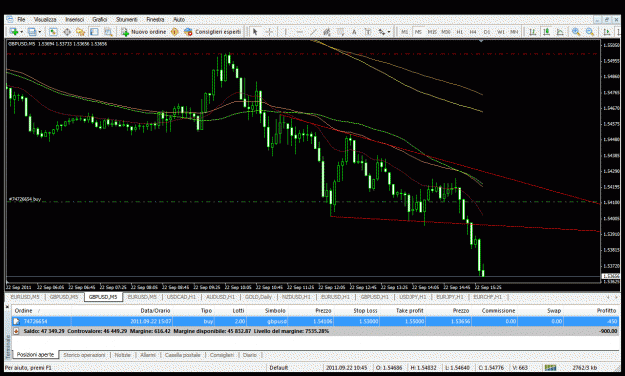Open the Grafici menu
The image size is (625, 376).
tap(100, 19)
